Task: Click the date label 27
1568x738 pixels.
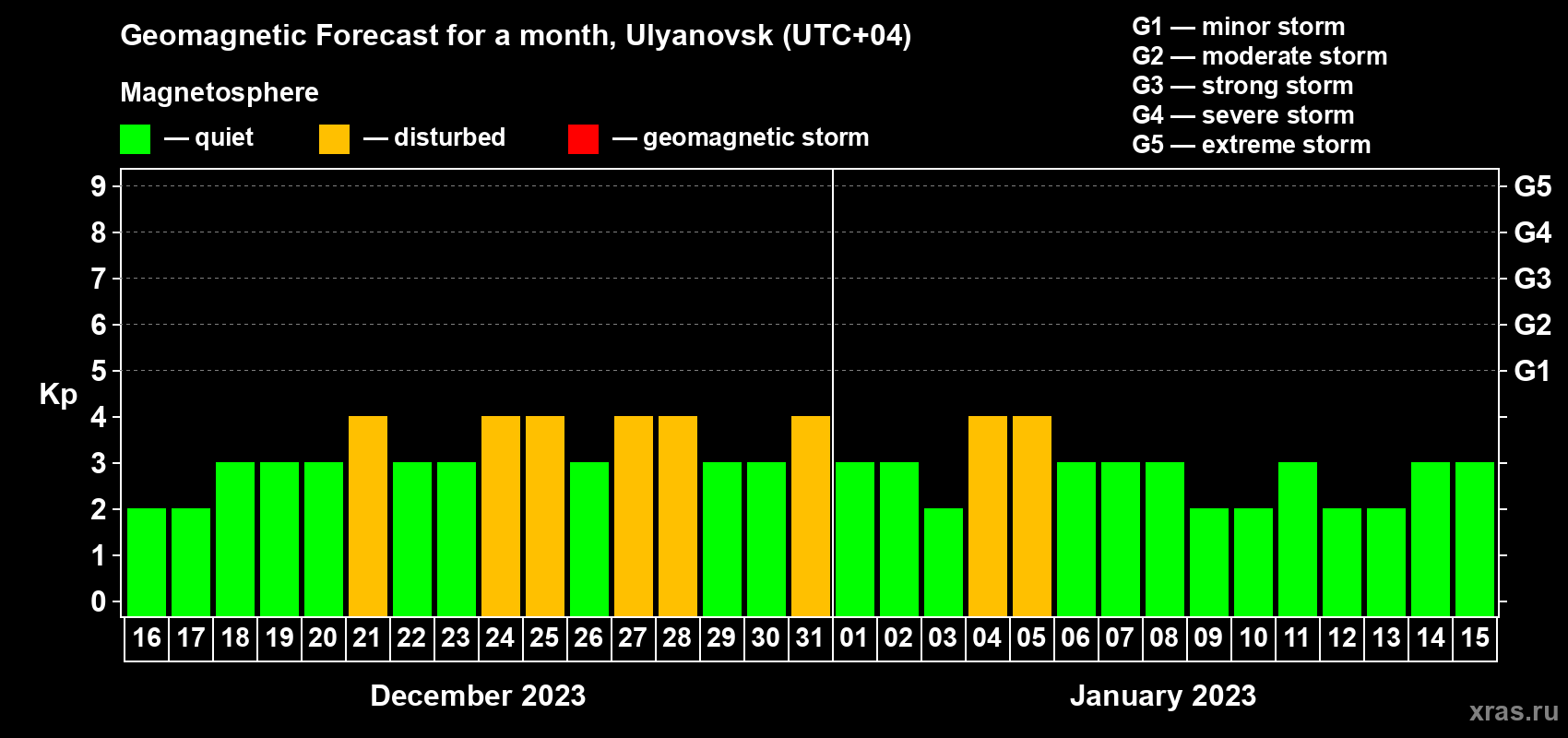Action: [x=633, y=637]
